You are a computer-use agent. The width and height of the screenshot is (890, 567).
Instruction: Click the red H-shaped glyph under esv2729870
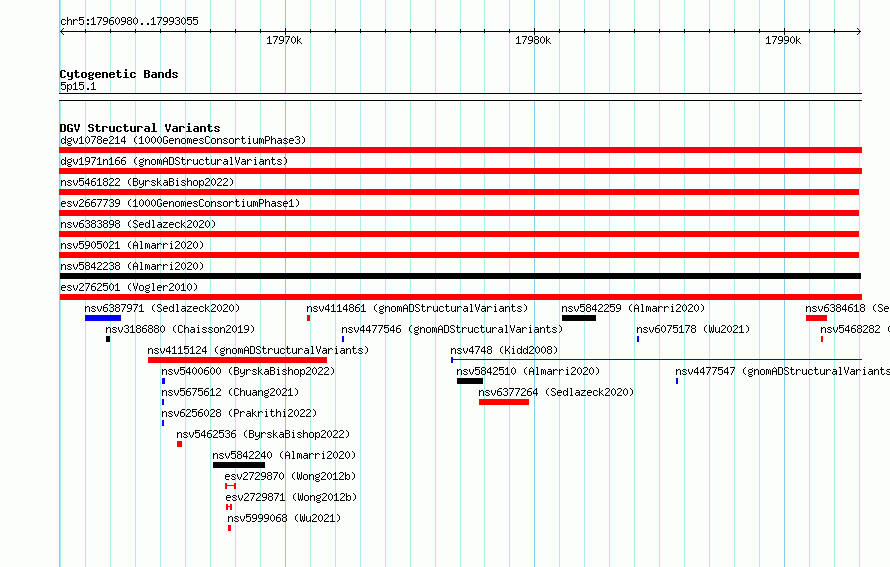pyautogui.click(x=230, y=486)
